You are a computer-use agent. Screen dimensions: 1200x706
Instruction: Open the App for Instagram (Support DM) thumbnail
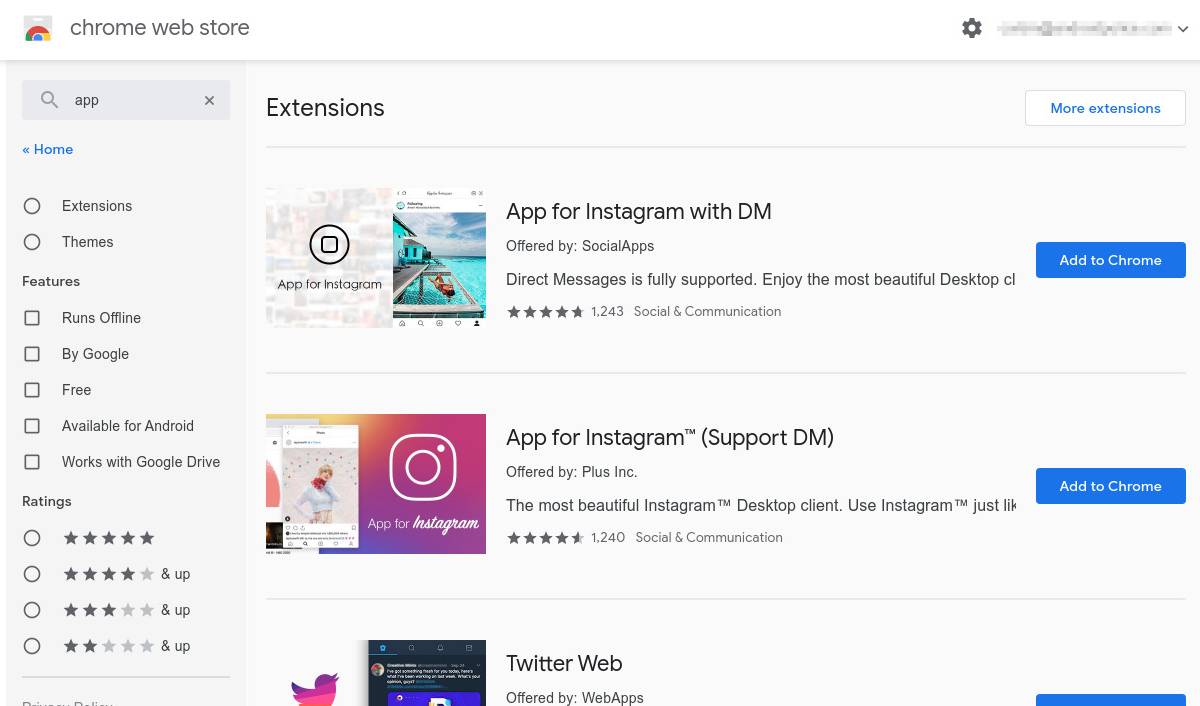coord(375,484)
